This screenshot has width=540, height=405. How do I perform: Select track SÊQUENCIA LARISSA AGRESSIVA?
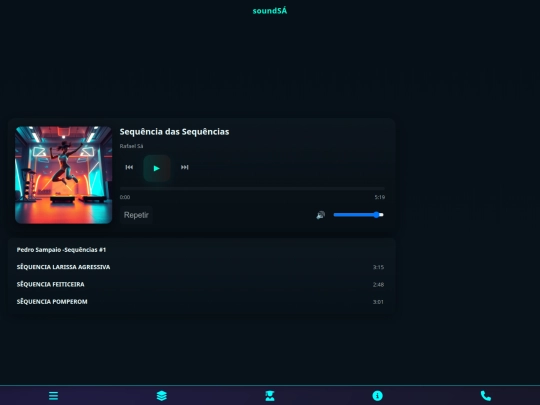(x=200, y=267)
